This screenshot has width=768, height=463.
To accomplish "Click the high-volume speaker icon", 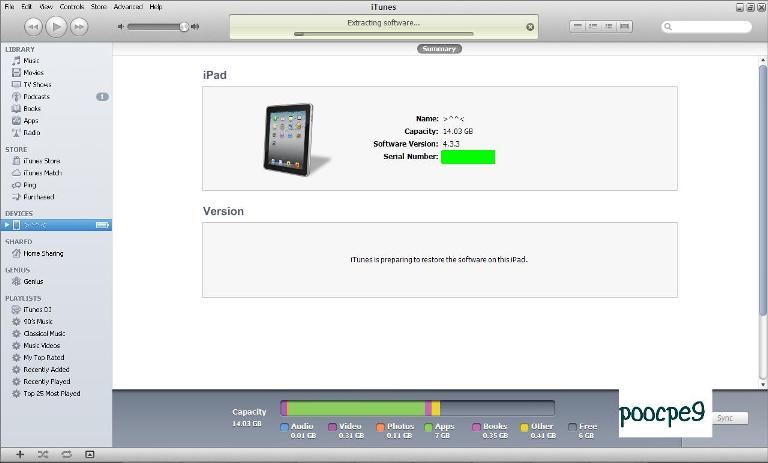I will [x=195, y=26].
